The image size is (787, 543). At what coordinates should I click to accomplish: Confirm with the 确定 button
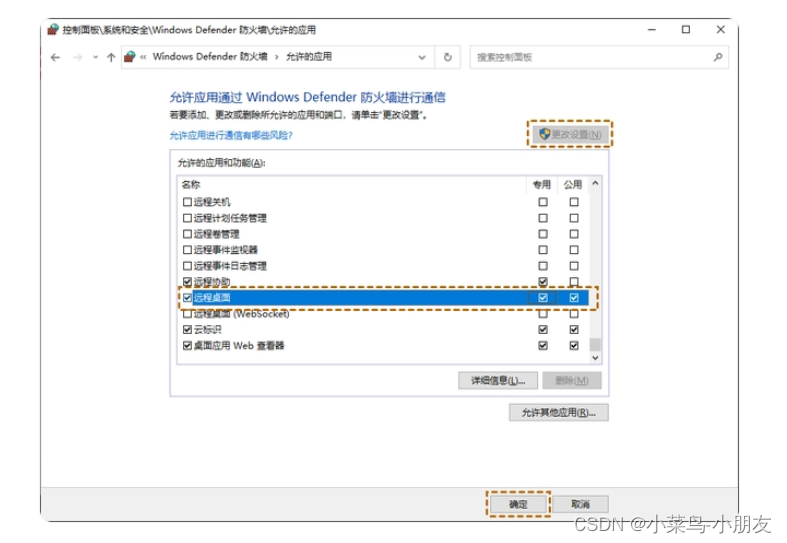tap(518, 504)
